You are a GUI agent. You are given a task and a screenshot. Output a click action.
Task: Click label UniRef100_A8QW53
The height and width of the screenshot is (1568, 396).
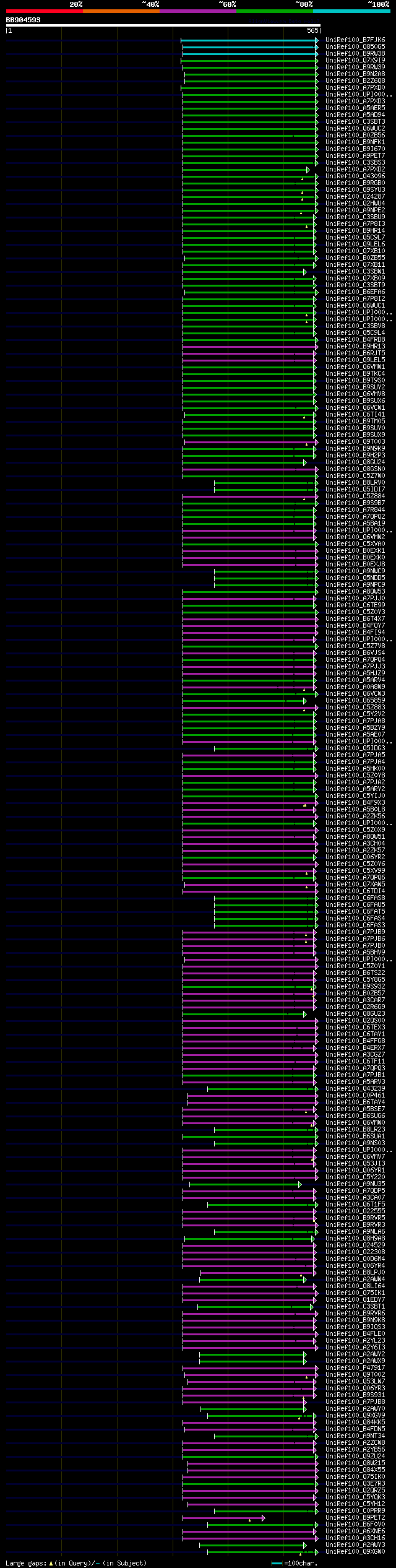point(355,592)
